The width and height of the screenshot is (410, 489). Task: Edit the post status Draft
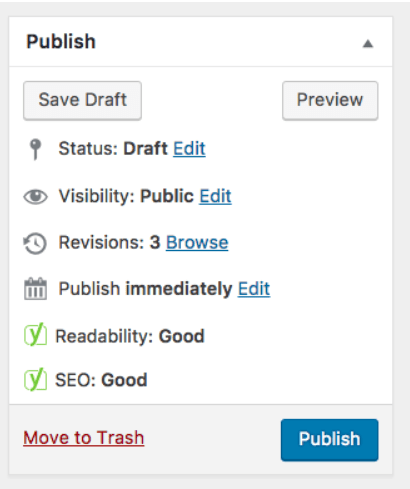(189, 149)
